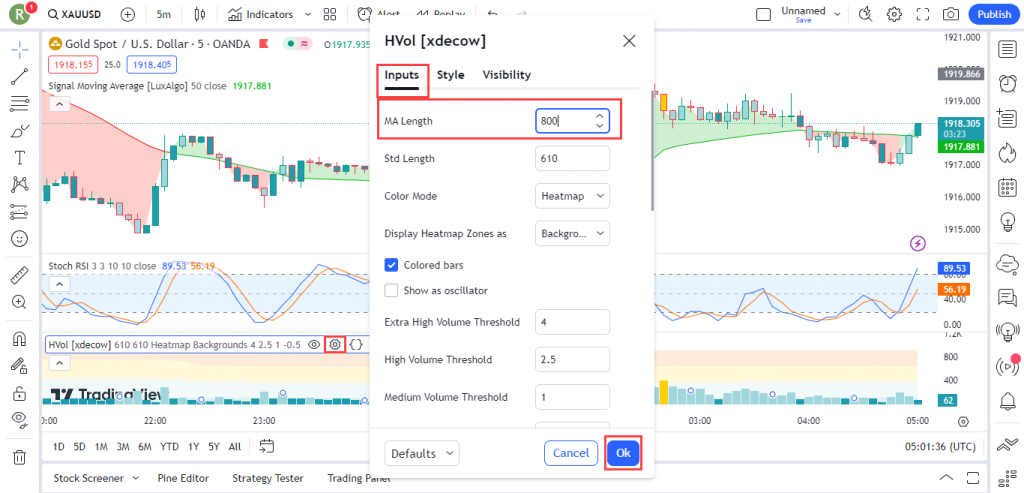Take a chart snapshot with camera icon
The width and height of the screenshot is (1024, 493).
pos(951,14)
